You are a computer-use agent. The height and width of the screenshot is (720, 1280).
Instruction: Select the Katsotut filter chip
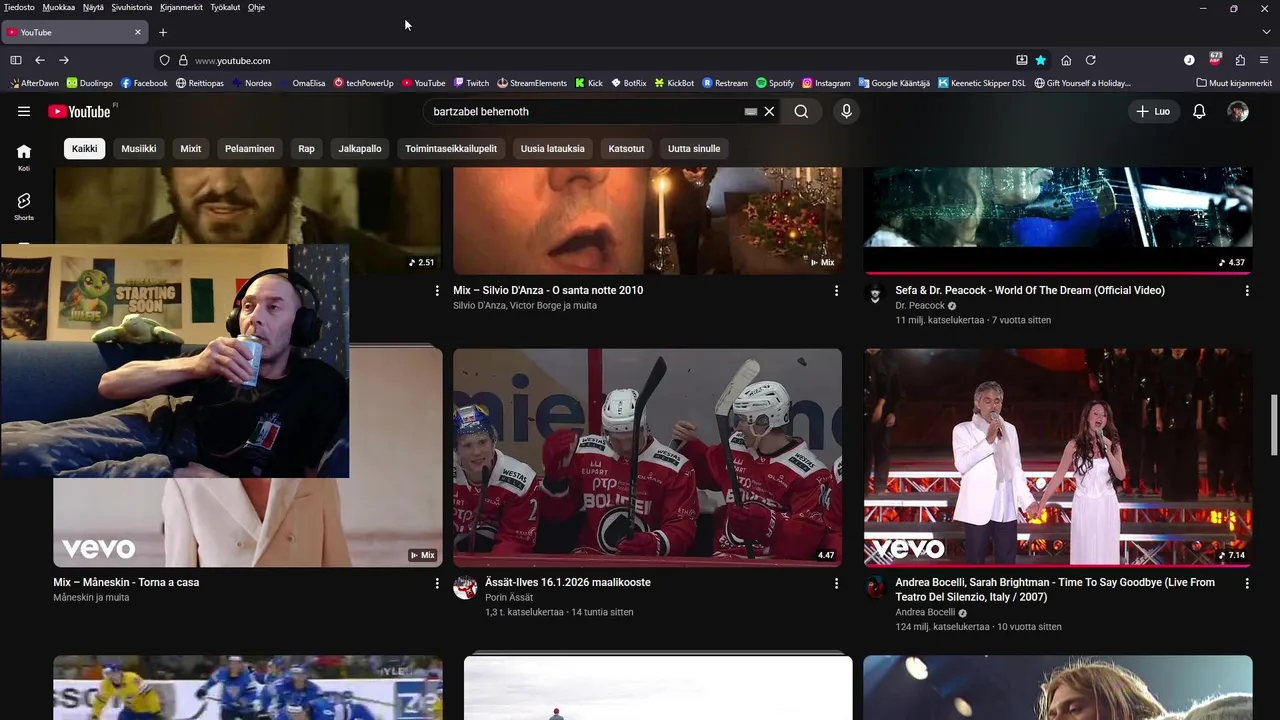tap(627, 149)
